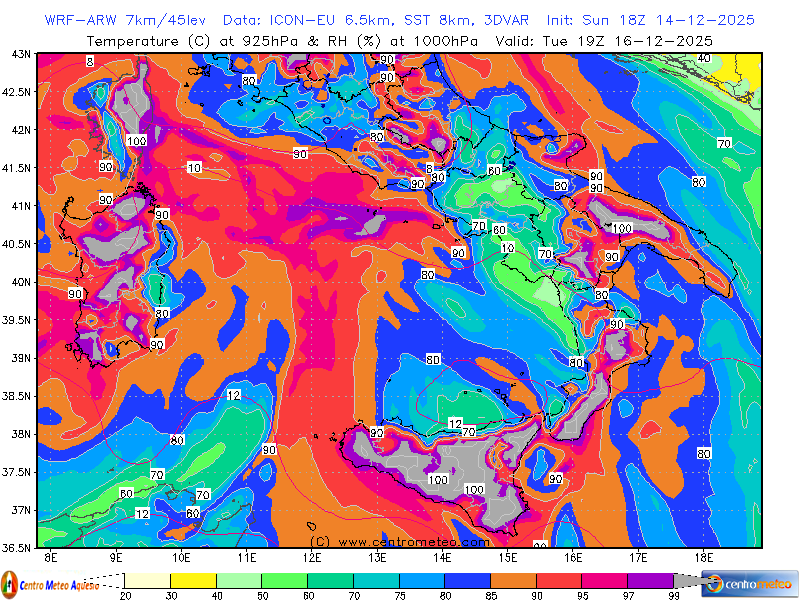Click the 43N latitude axis label
The image size is (800, 600).
pyautogui.click(x=20, y=53)
